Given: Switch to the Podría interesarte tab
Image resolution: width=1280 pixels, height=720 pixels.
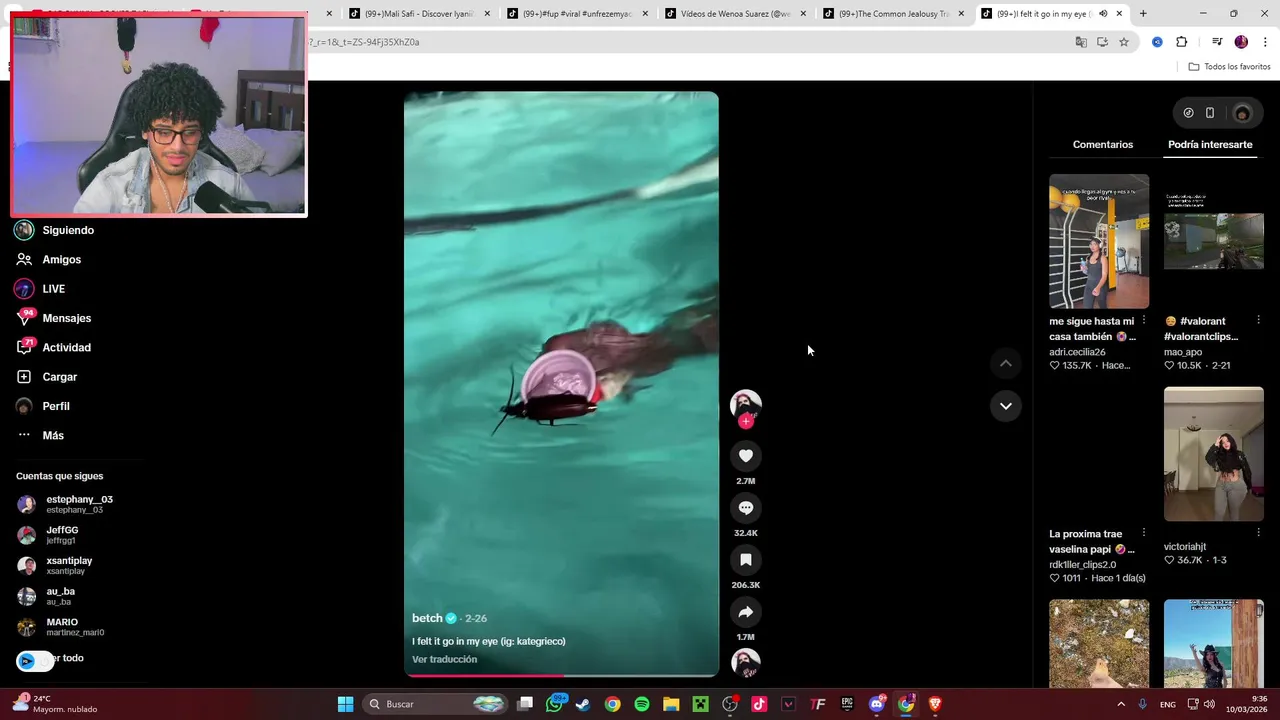Looking at the screenshot, I should (x=1210, y=145).
